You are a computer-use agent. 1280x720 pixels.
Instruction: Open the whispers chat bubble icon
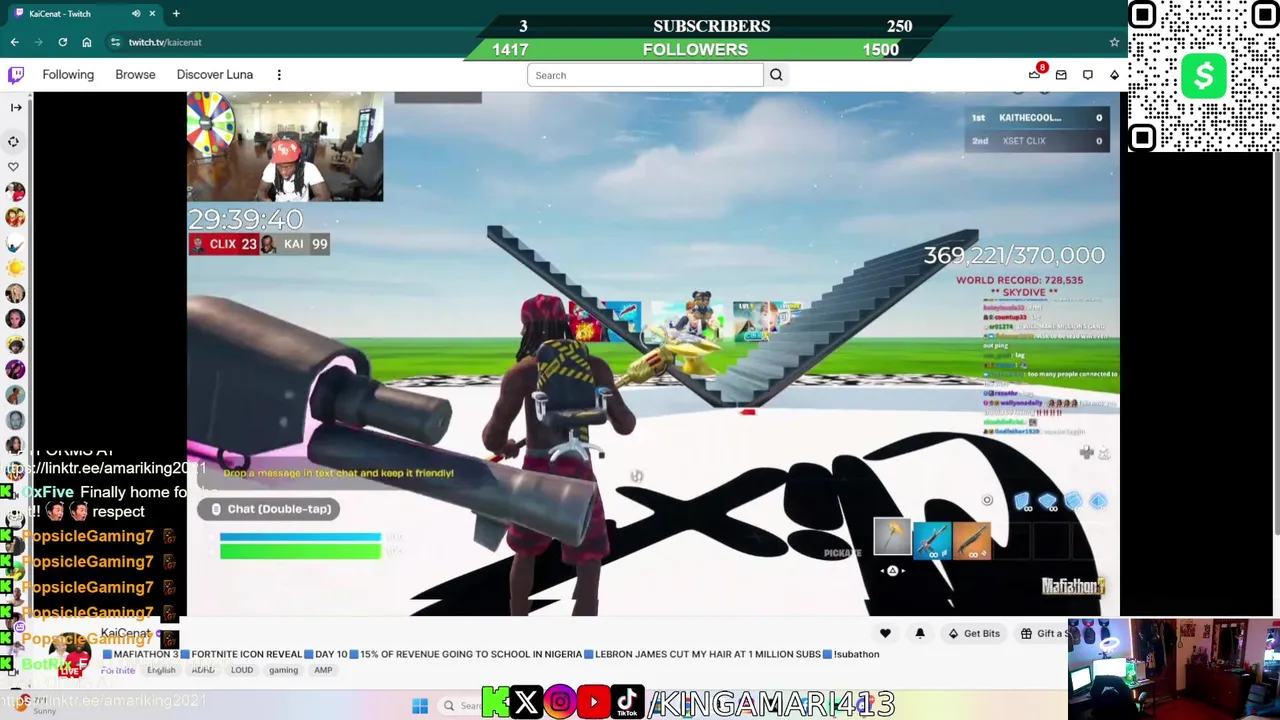tap(1088, 75)
